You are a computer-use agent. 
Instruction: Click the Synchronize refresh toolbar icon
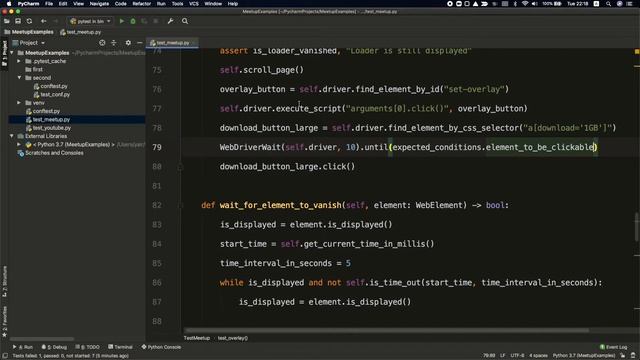point(29,21)
